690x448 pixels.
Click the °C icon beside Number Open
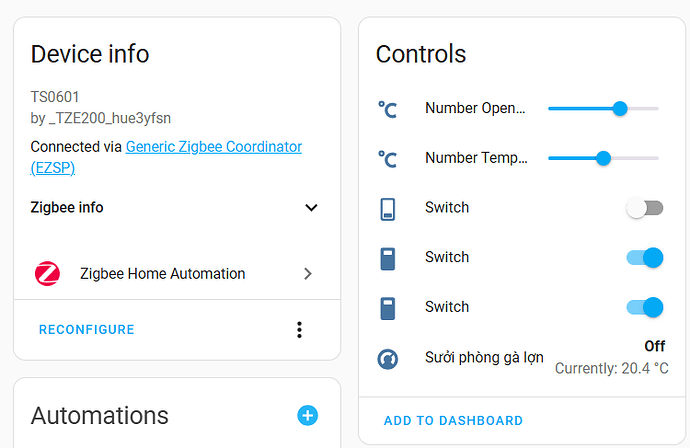click(388, 109)
